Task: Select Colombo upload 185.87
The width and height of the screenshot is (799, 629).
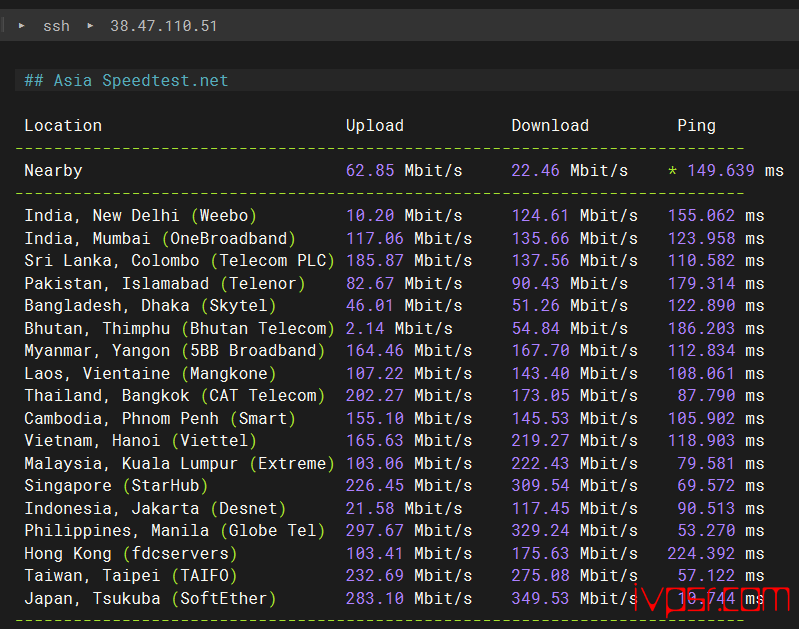Action: click(375, 260)
